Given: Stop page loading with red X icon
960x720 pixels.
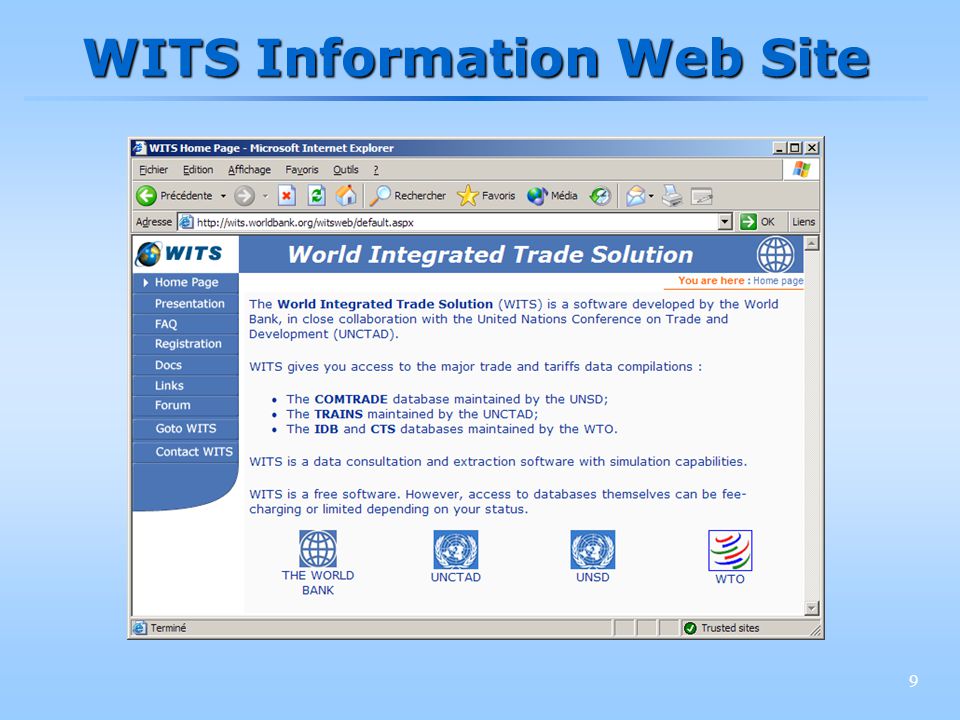Looking at the screenshot, I should tap(287, 196).
